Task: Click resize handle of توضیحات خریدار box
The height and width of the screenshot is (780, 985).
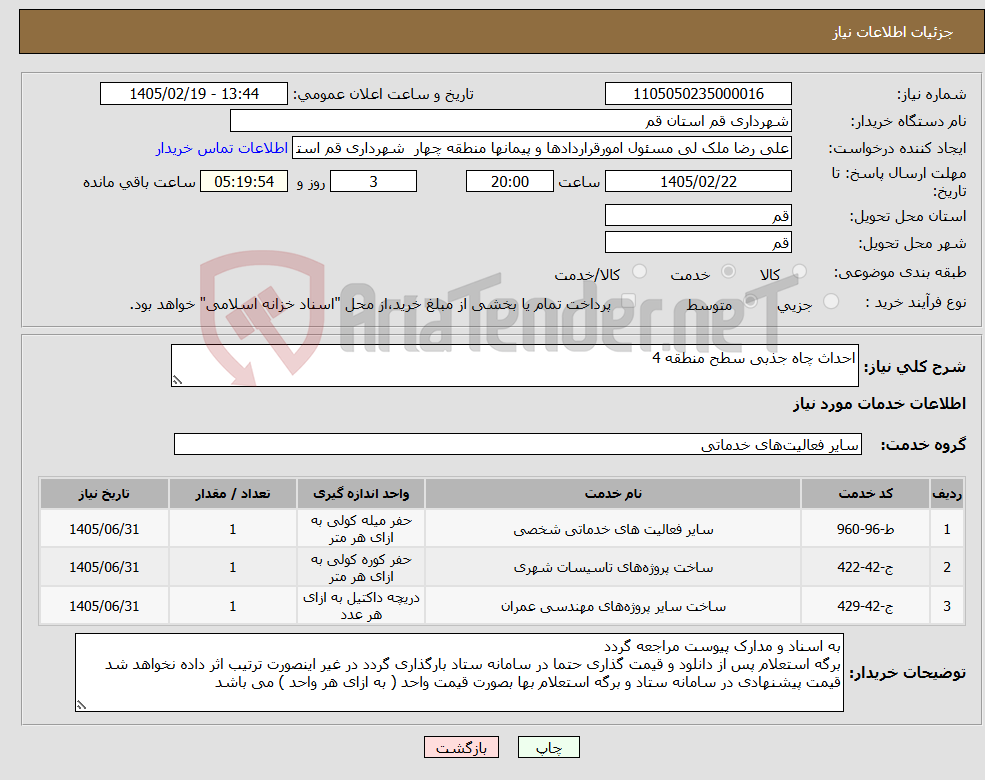Action: (81, 705)
